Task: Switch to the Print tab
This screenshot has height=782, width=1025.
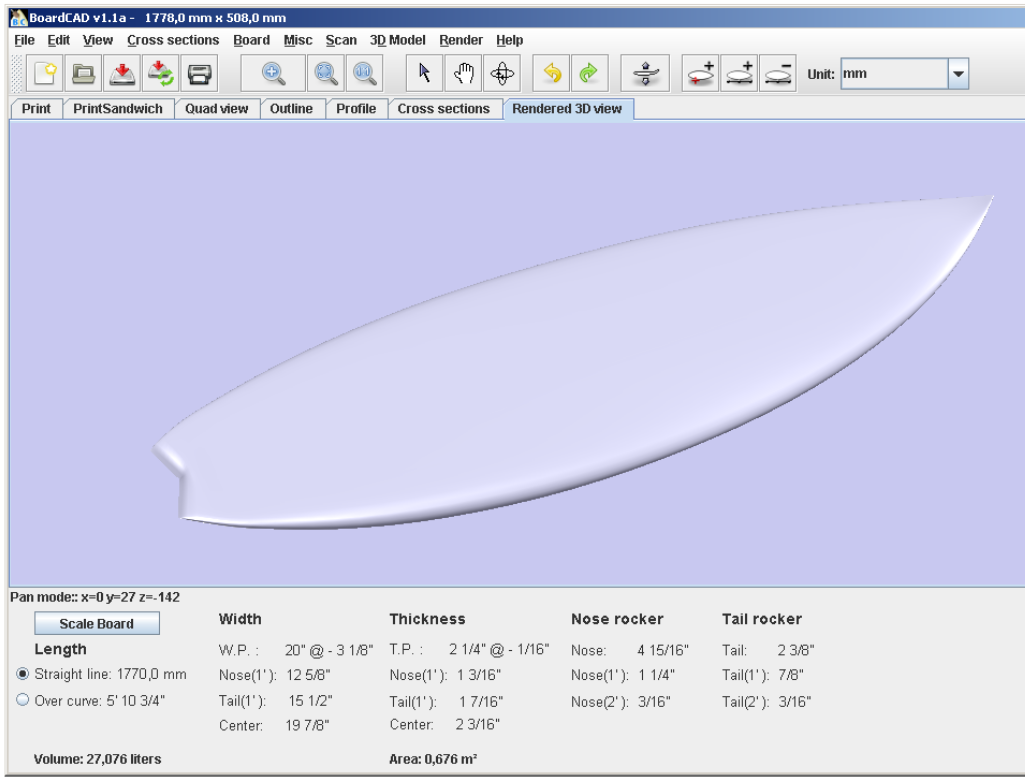Action: pos(36,109)
